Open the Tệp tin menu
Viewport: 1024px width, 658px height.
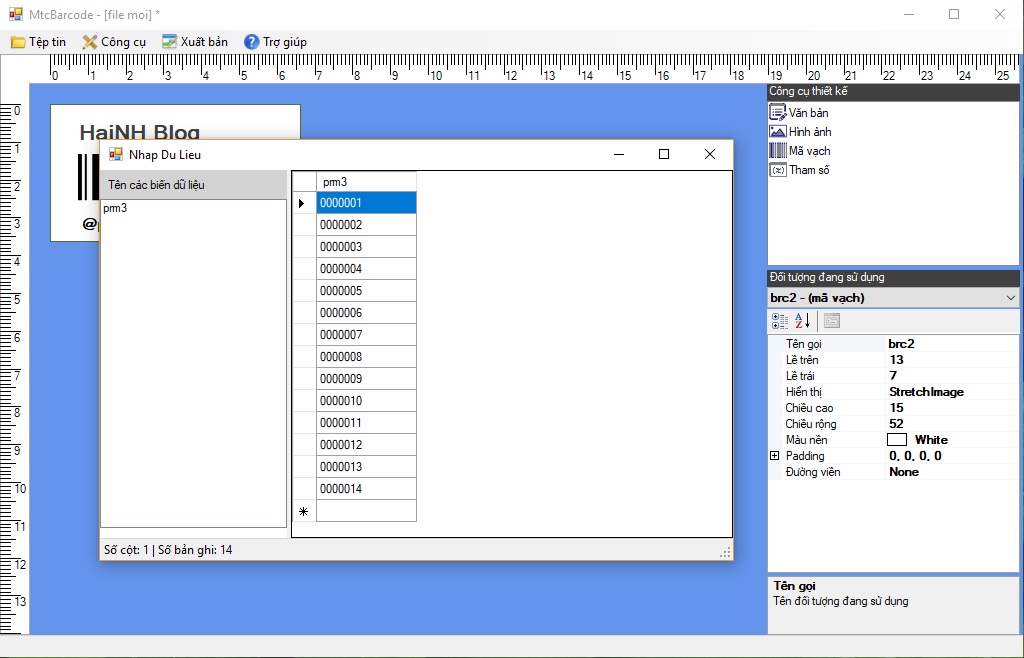(x=38, y=42)
